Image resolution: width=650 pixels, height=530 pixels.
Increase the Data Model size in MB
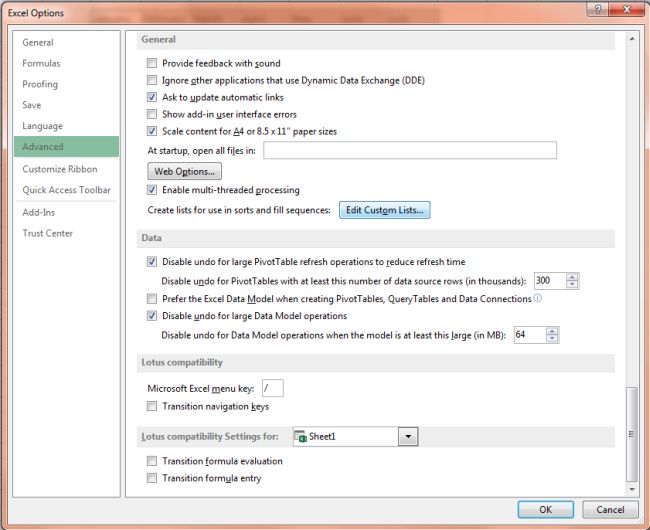point(552,332)
